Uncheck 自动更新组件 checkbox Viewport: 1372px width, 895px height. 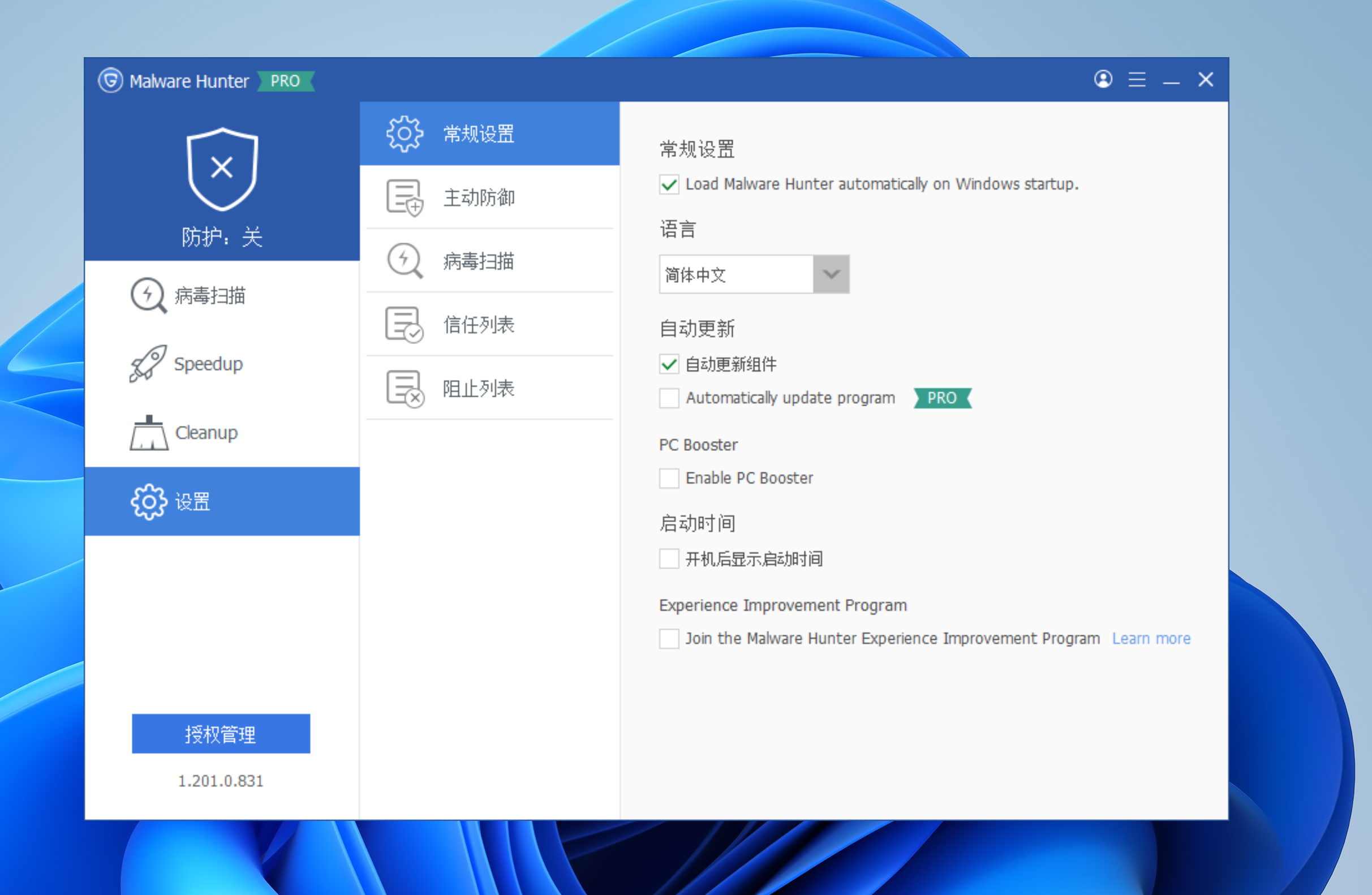pyautogui.click(x=669, y=364)
